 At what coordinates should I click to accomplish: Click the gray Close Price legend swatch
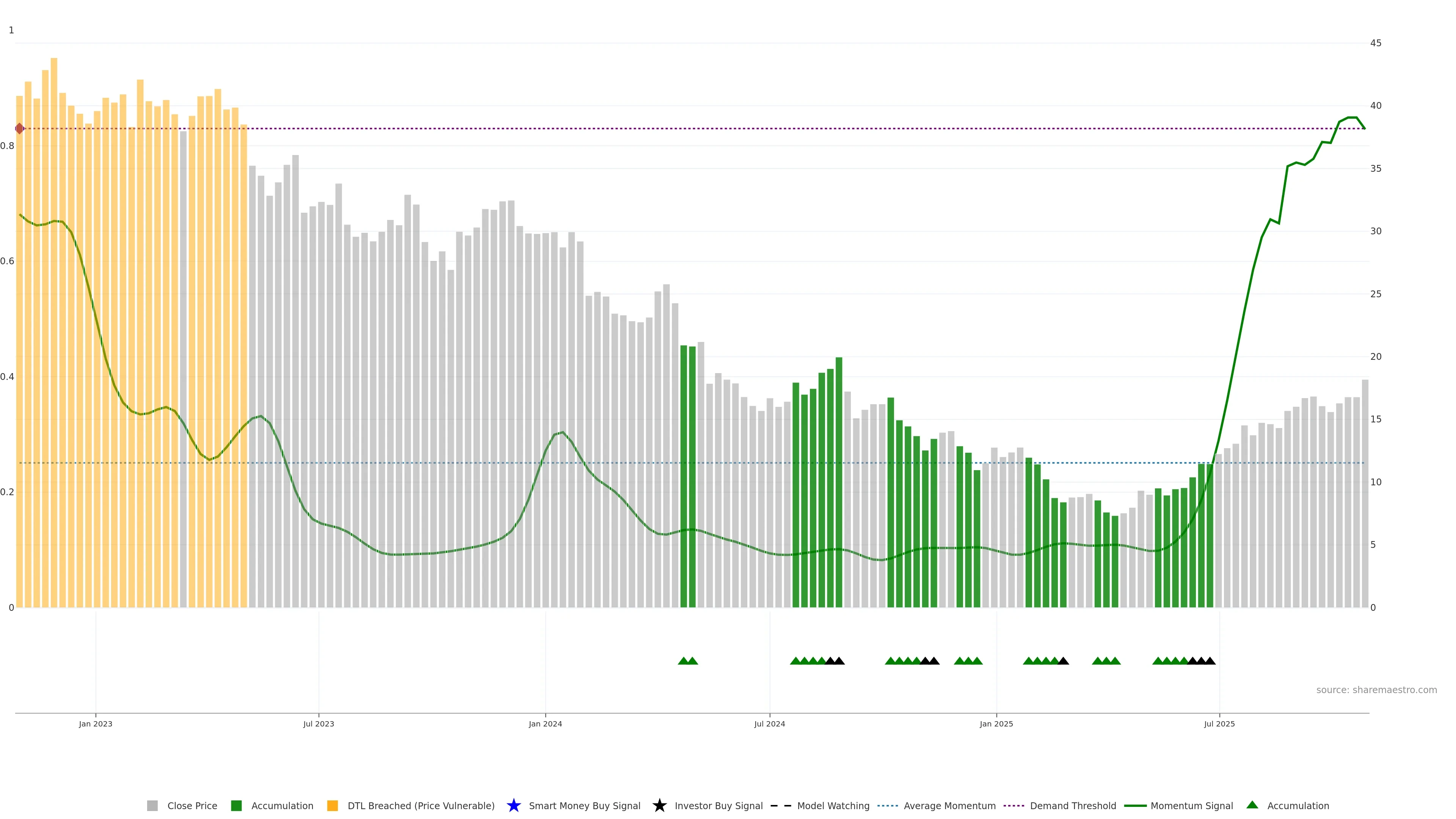click(152, 805)
